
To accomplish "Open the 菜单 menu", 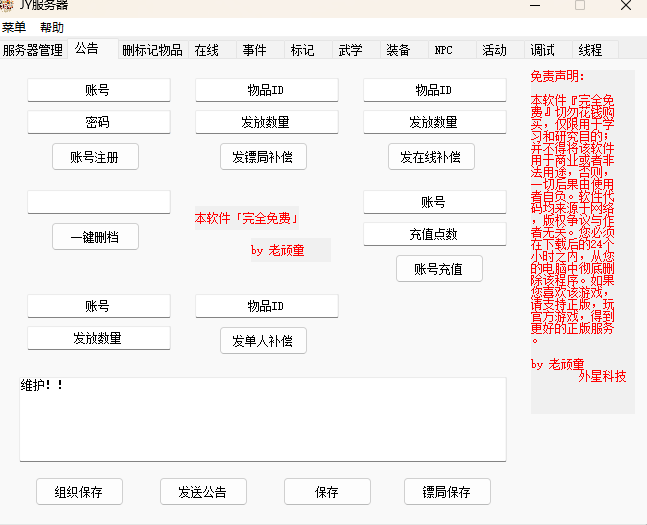I will (14, 27).
